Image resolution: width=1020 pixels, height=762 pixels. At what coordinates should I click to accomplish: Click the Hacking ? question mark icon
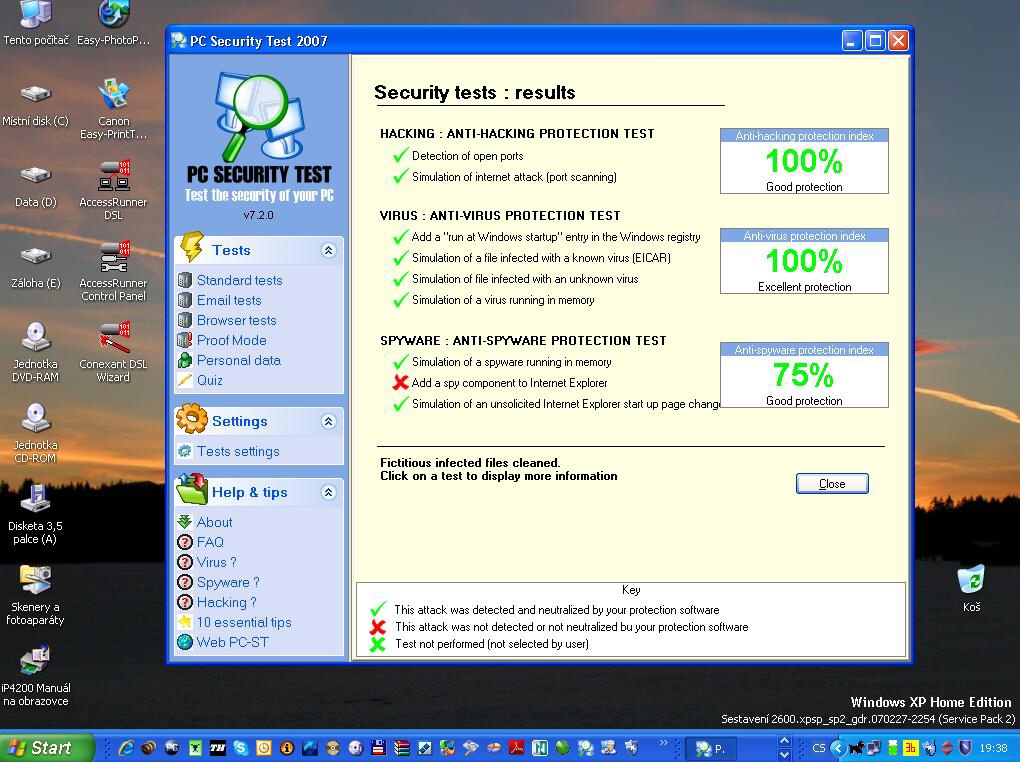pos(185,603)
